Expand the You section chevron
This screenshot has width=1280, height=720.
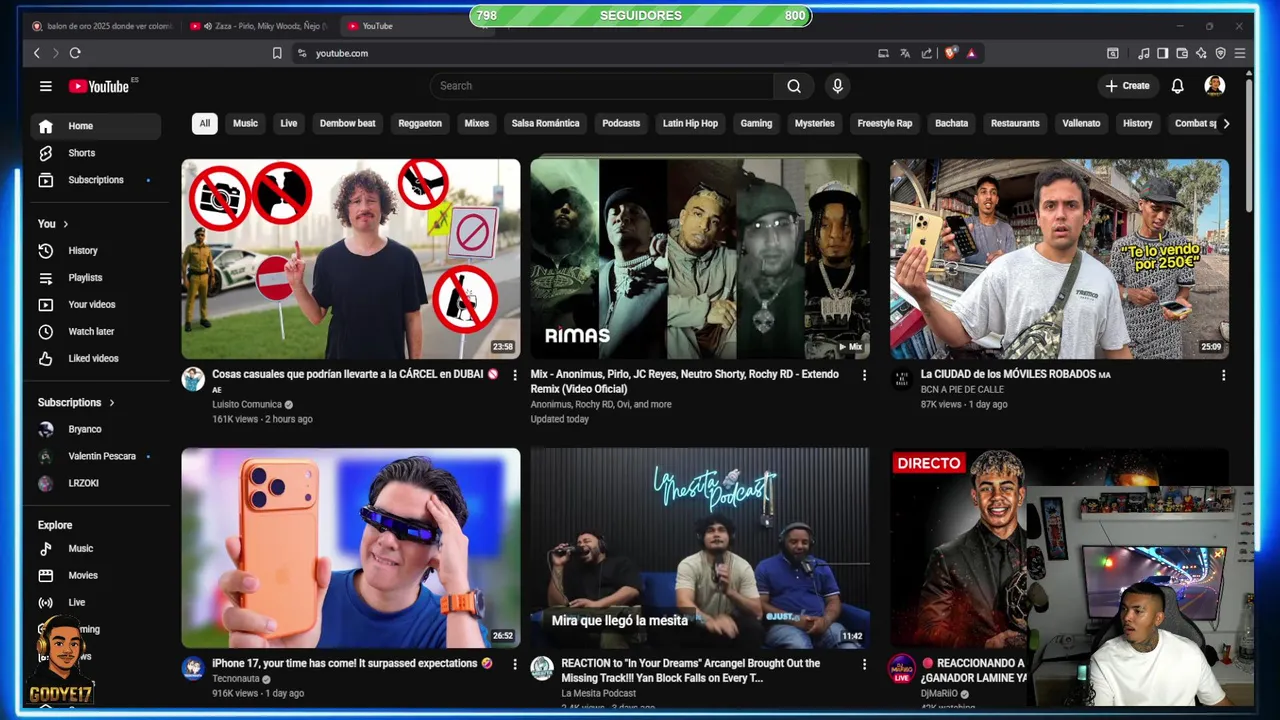(x=66, y=224)
